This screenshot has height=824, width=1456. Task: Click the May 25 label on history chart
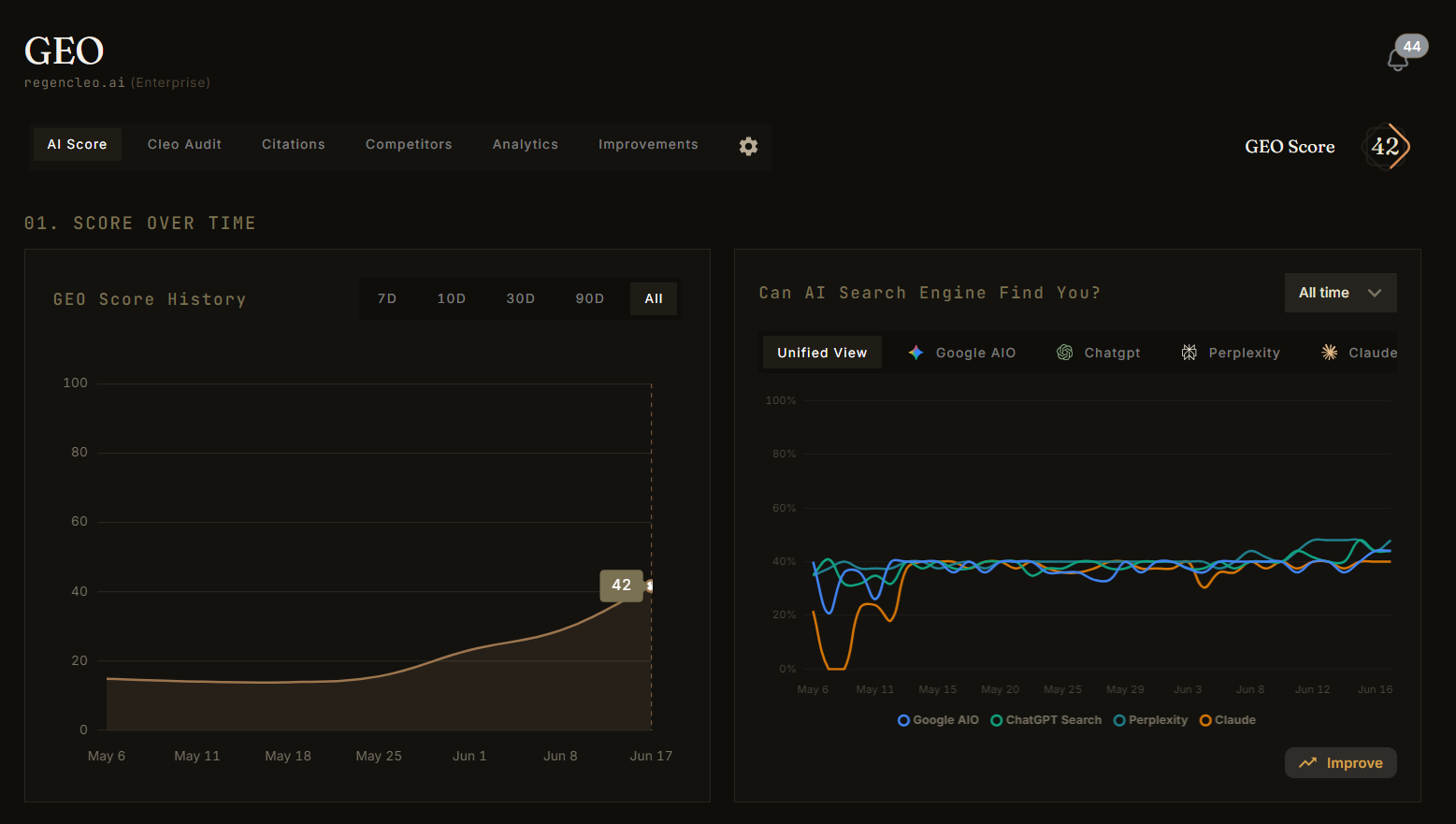point(379,756)
